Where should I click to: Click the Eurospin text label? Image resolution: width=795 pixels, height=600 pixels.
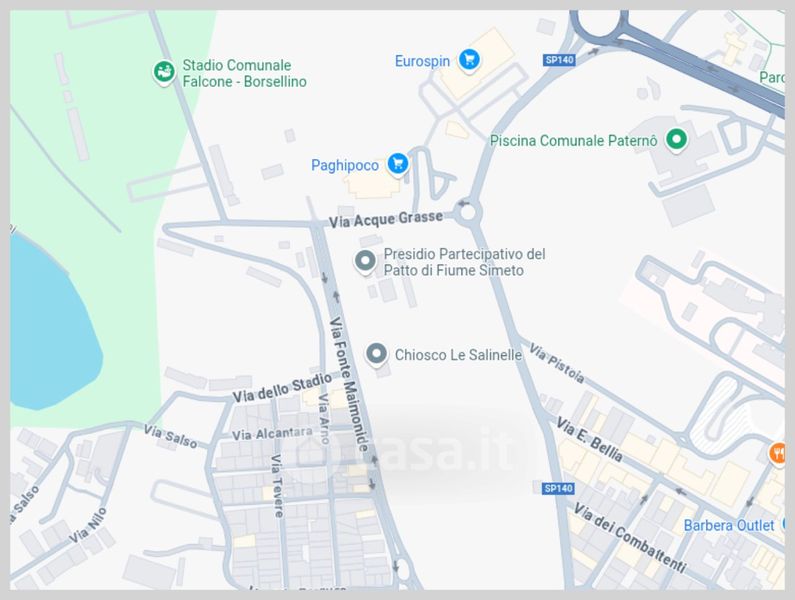[422, 61]
